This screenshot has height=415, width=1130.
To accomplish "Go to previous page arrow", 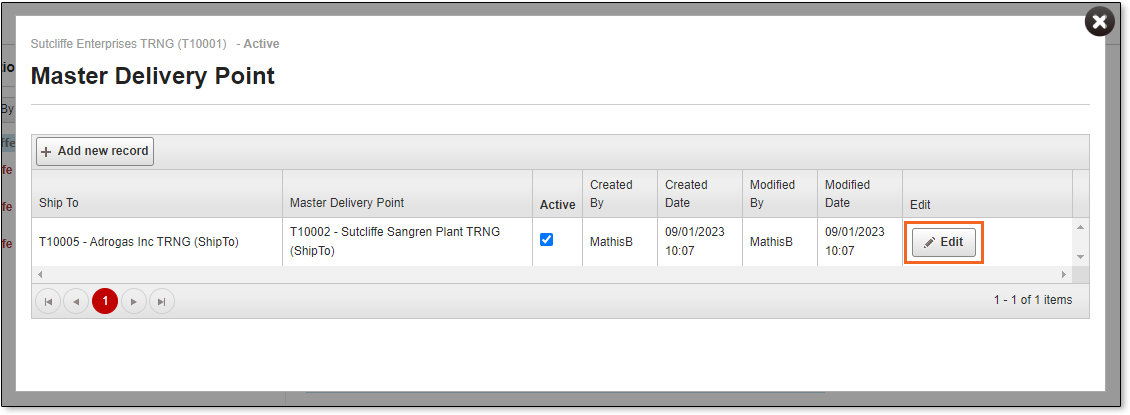I will [76, 301].
